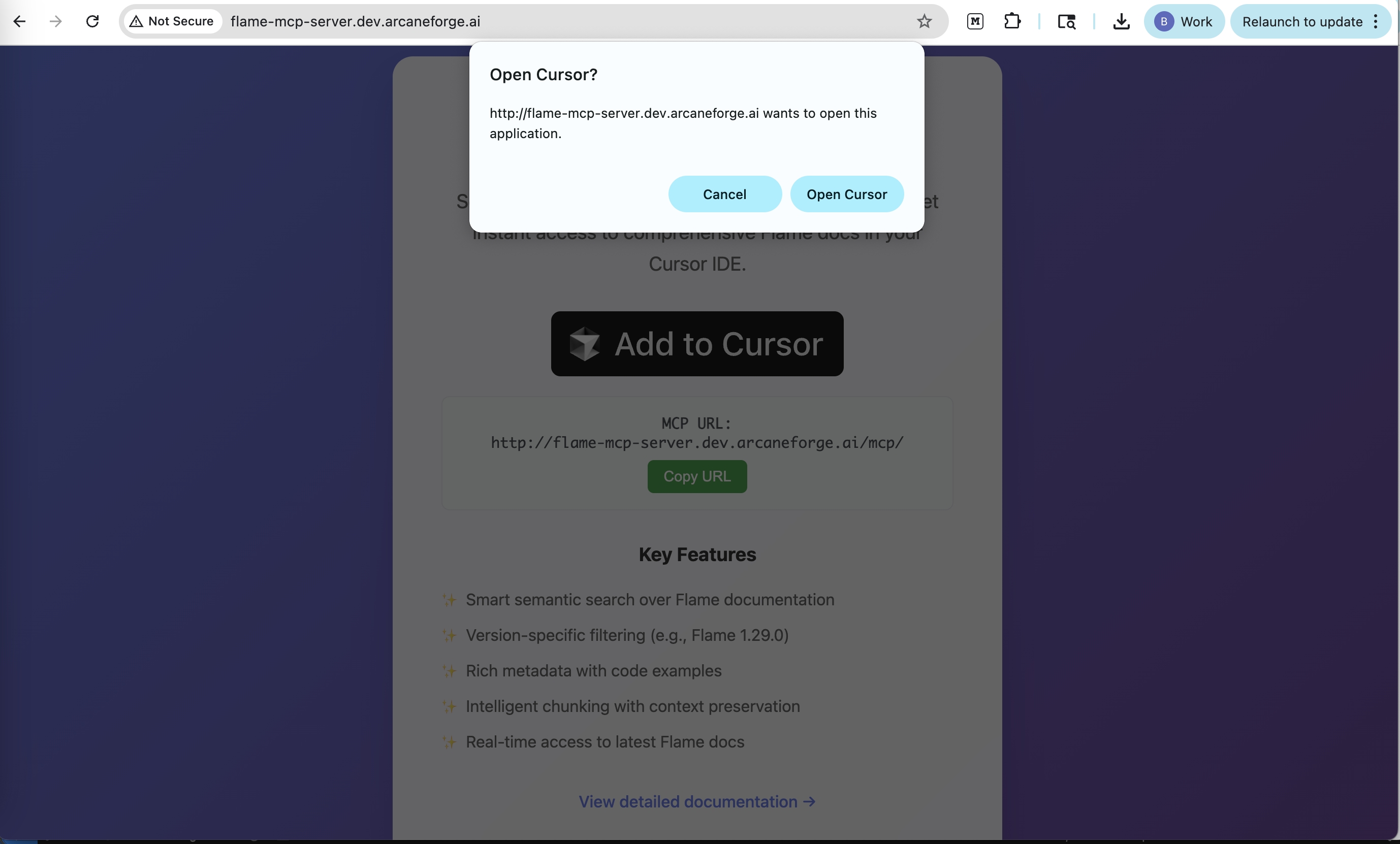The image size is (1400, 844).
Task: Open the three-dot browser menu
Action: (x=1376, y=22)
